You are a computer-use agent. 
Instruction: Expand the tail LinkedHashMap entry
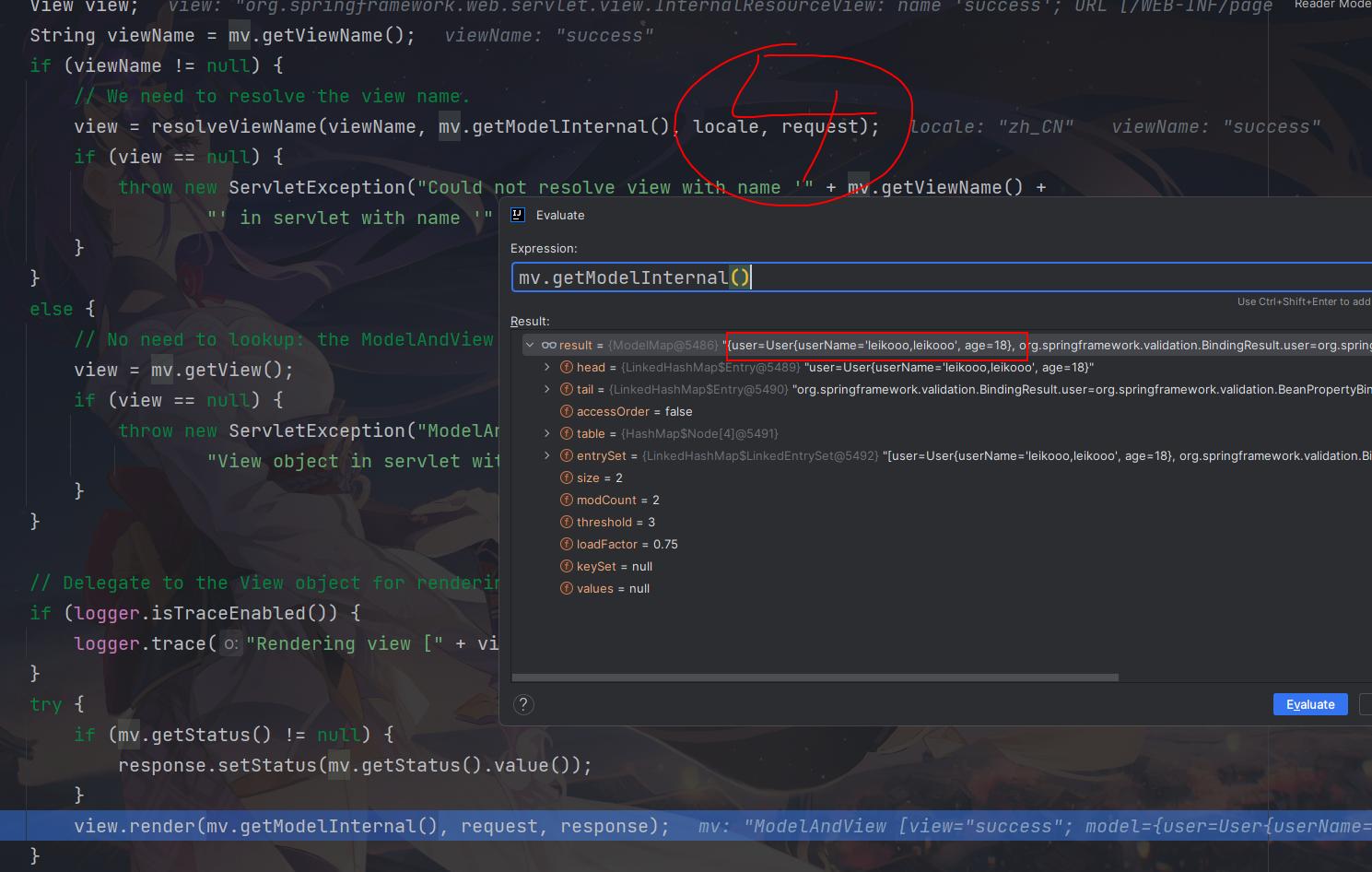coord(547,390)
